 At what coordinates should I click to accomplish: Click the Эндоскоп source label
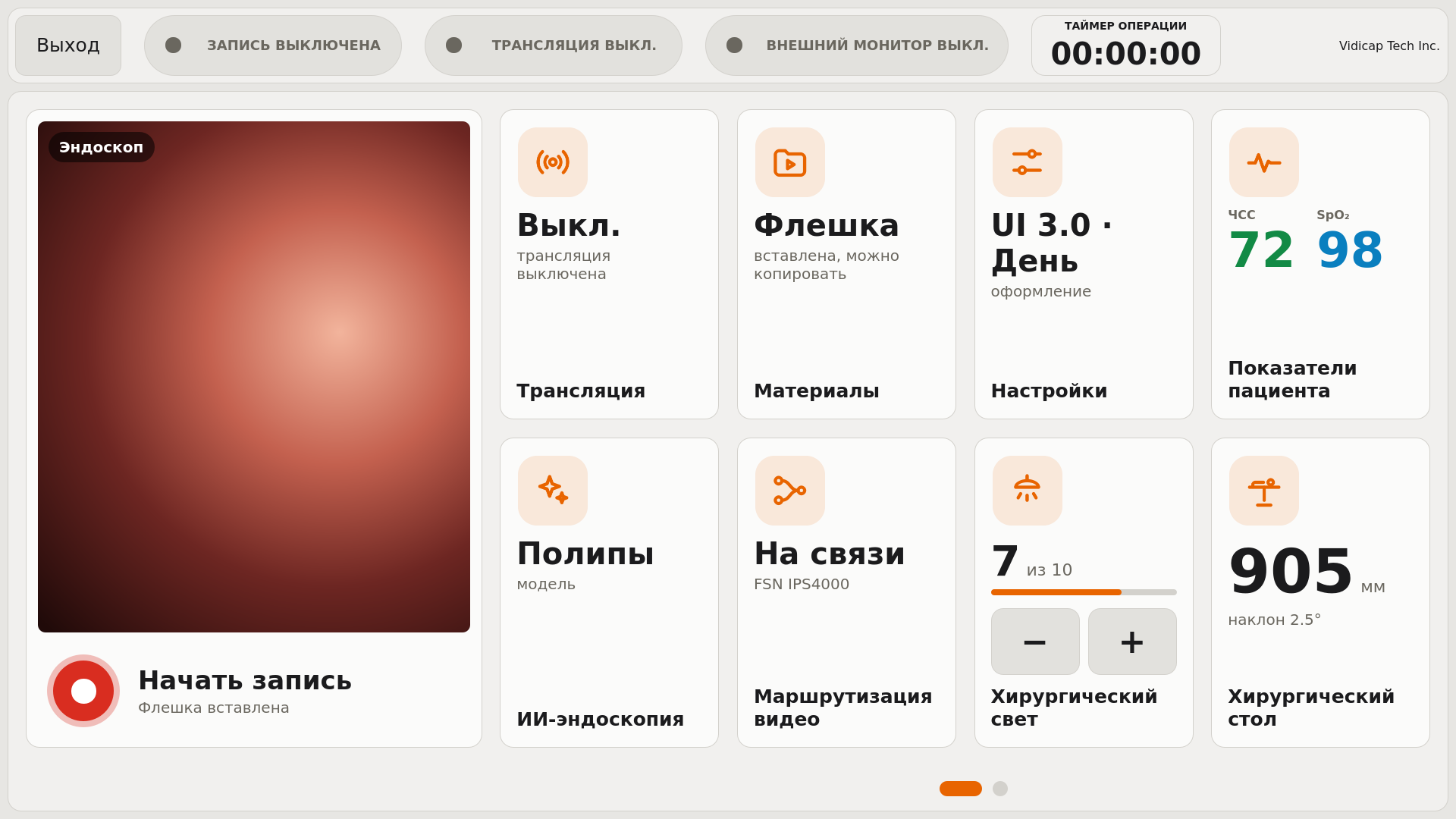(x=102, y=147)
